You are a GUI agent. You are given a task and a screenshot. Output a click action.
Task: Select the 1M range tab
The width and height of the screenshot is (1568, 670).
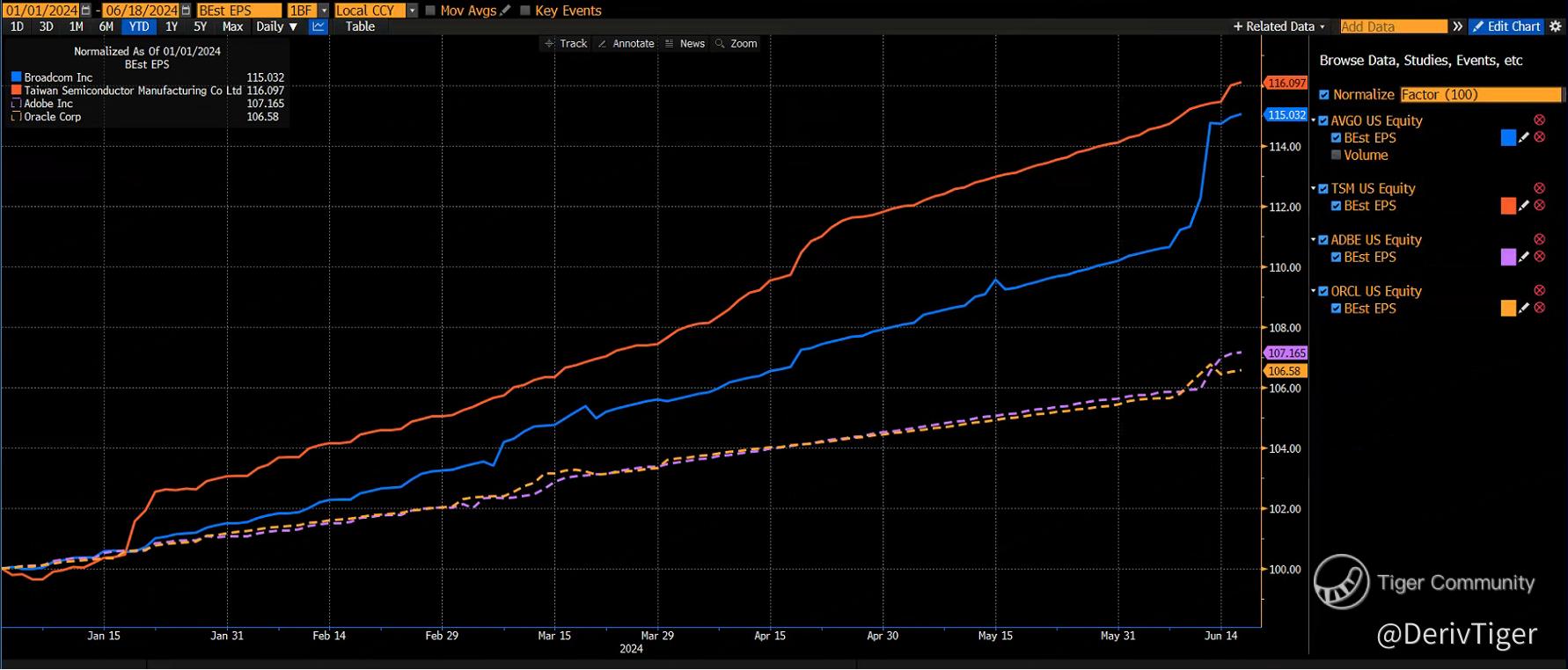(76, 26)
